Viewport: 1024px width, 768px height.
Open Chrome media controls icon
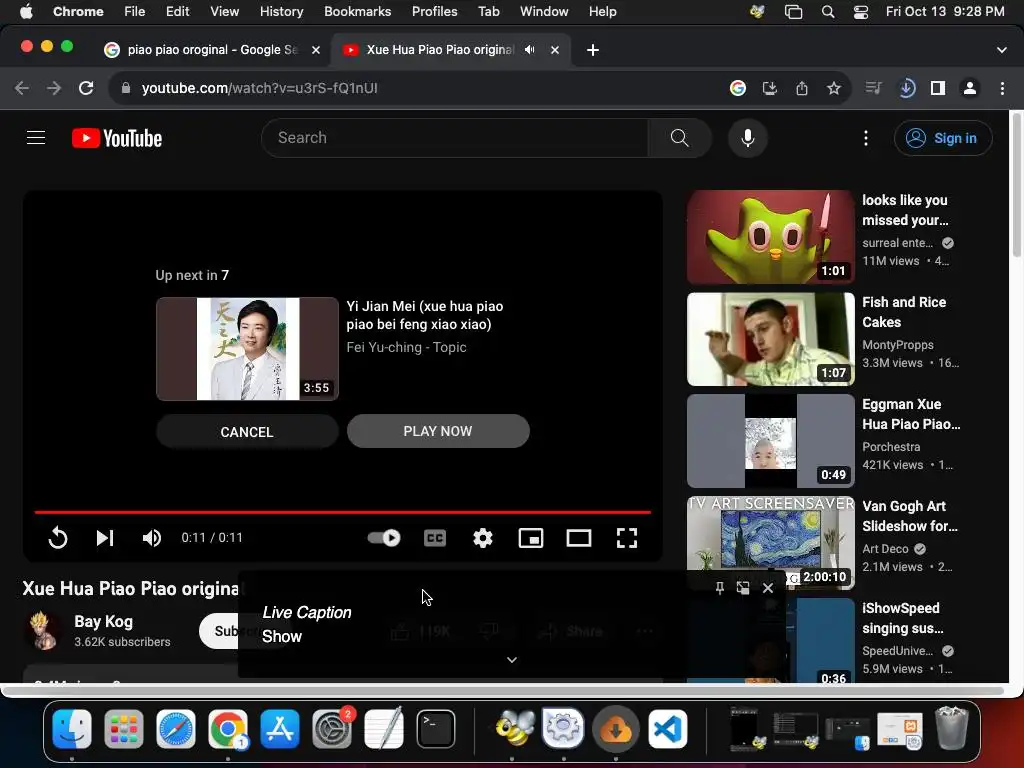point(873,88)
